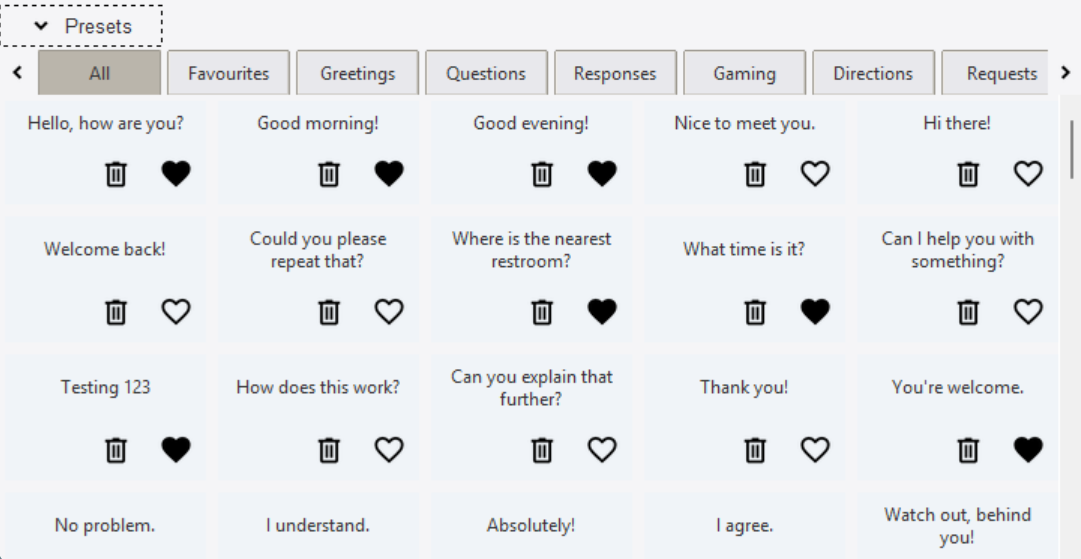Collapse the Presets section
The width and height of the screenshot is (1081, 559).
tap(81, 26)
